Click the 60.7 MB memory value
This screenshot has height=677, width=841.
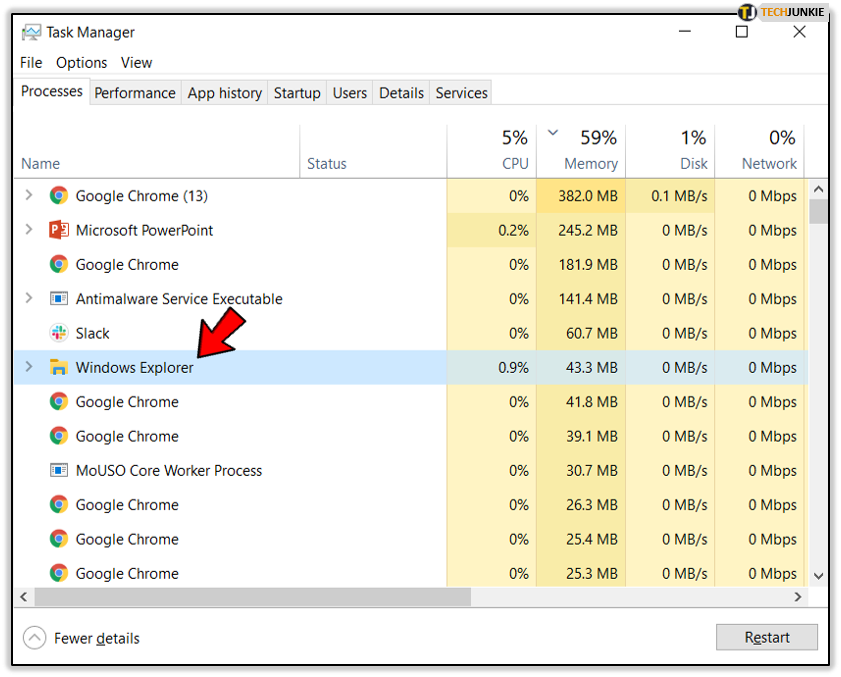pos(592,333)
